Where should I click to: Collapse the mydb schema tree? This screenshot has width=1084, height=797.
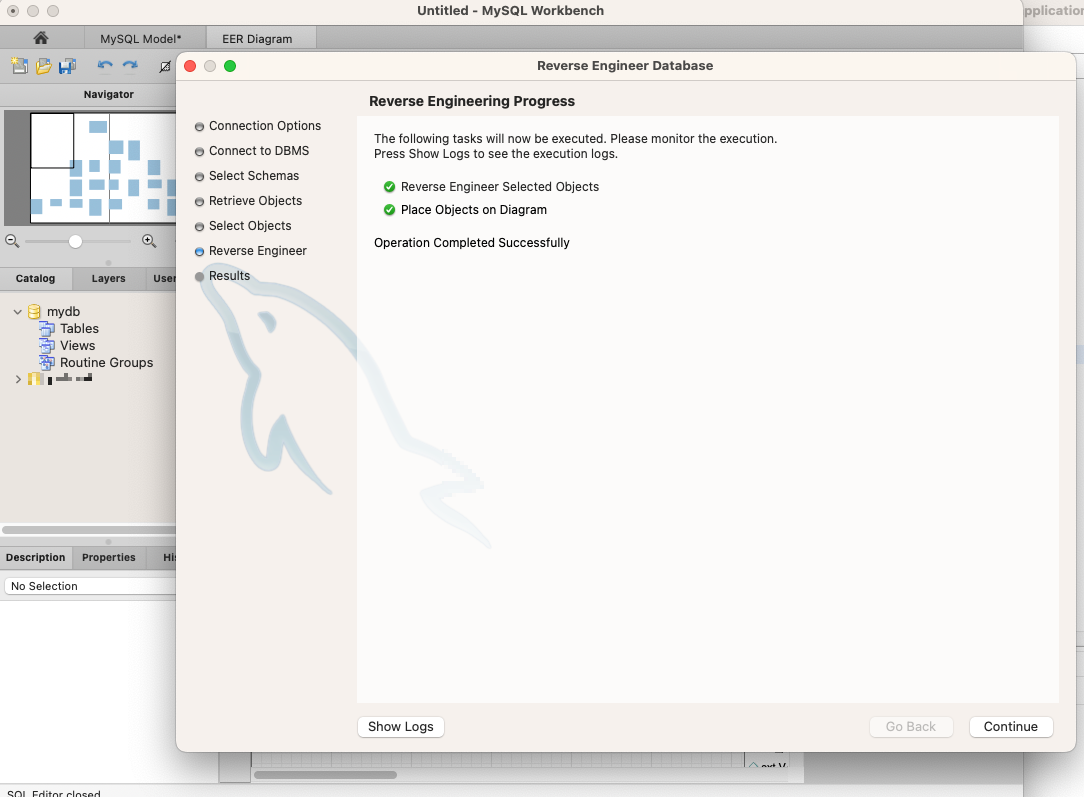pyautogui.click(x=18, y=312)
